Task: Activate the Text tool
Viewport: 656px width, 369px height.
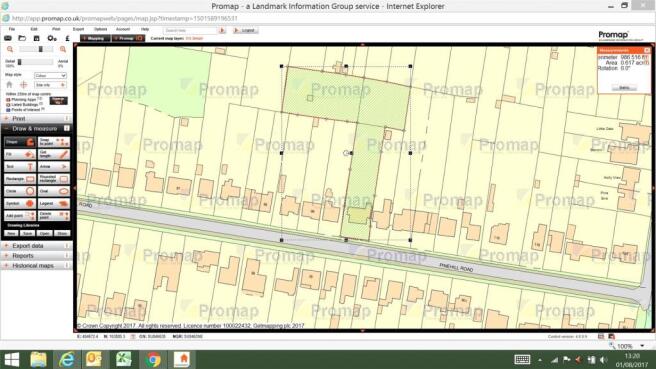Action: click(20, 167)
